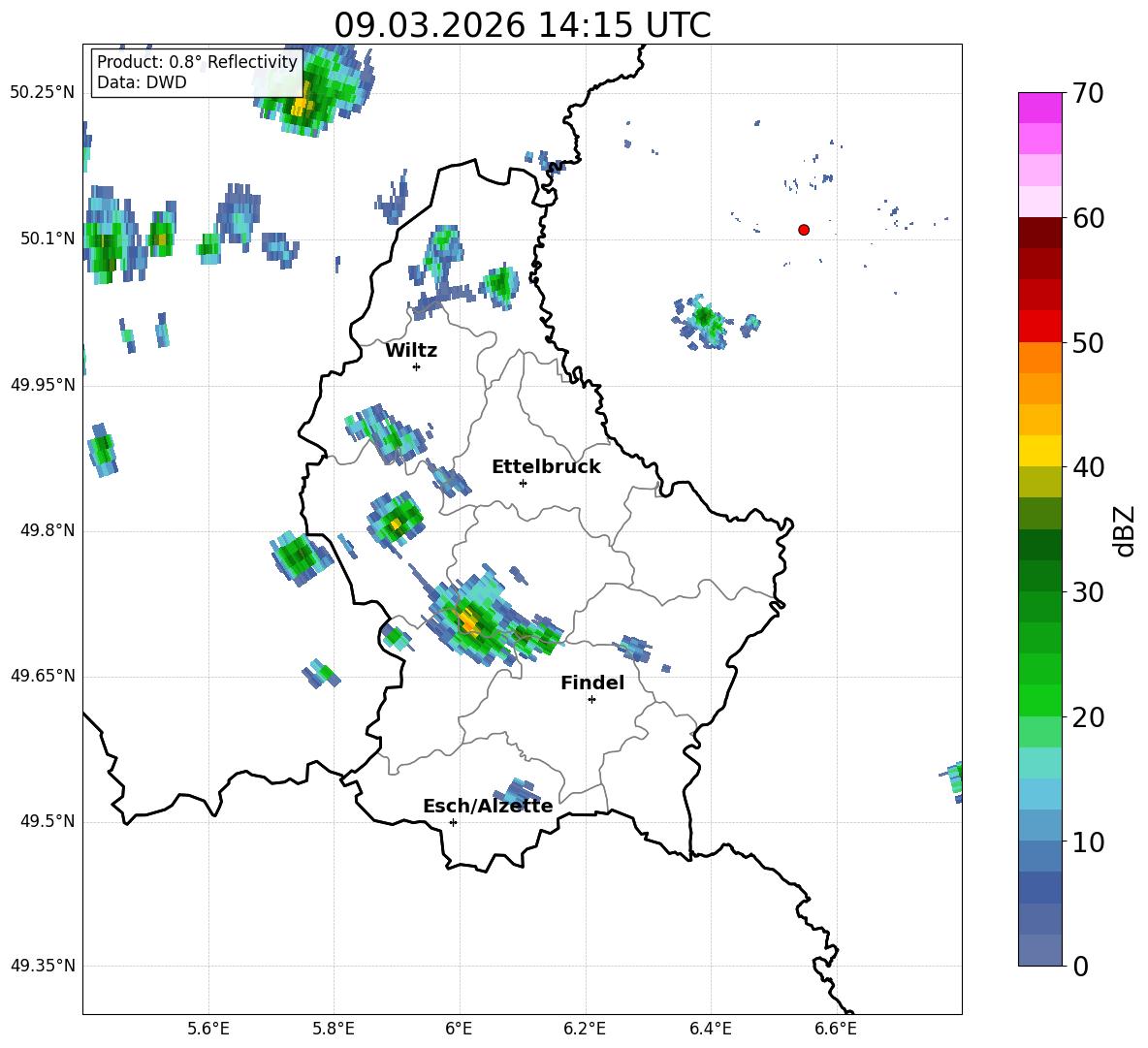1148x1048 pixels.
Task: Click the colorbar tick value 10
Action: click(1088, 842)
